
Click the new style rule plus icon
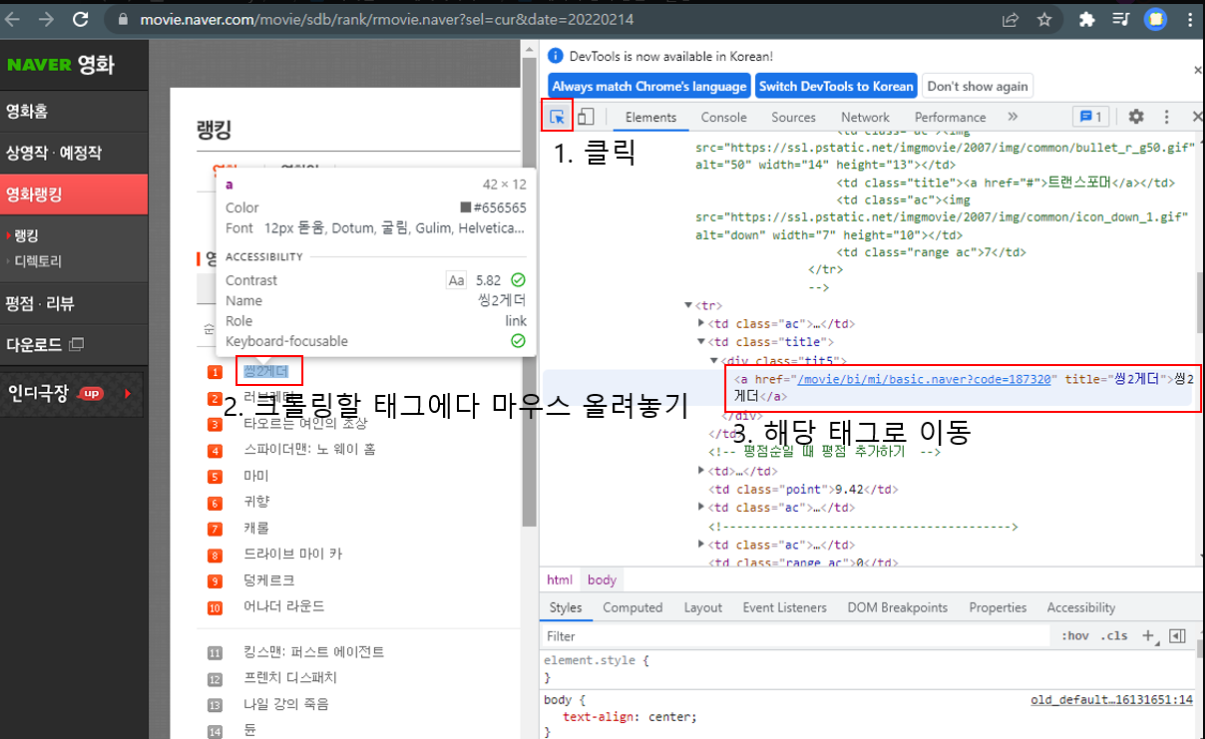click(x=1148, y=635)
